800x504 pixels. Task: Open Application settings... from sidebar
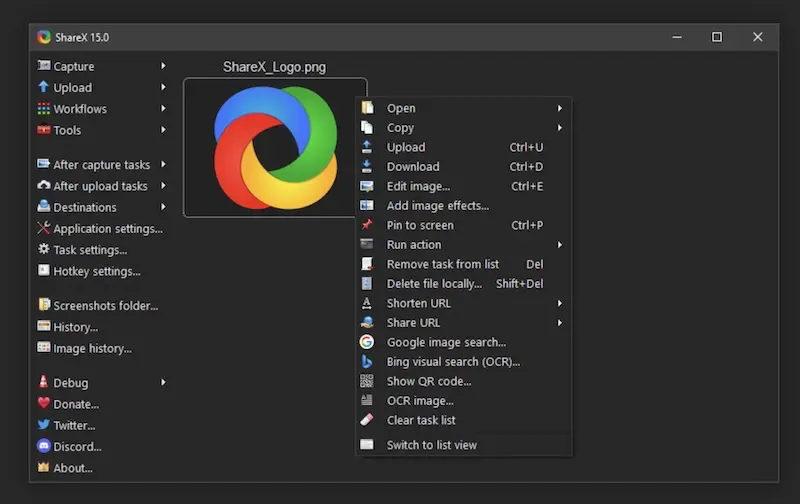pos(100,229)
